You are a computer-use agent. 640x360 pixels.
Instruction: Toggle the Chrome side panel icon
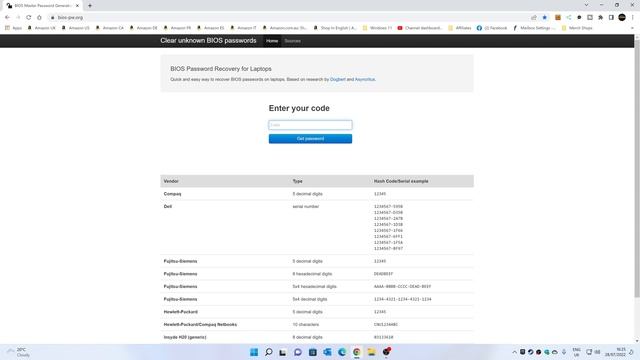611,18
